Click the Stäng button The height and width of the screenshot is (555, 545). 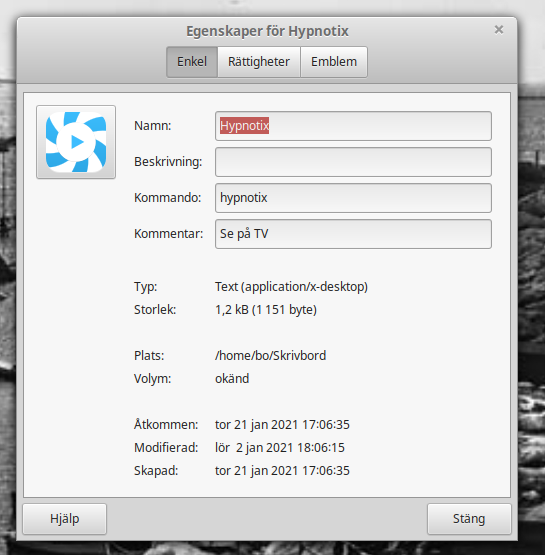469,519
